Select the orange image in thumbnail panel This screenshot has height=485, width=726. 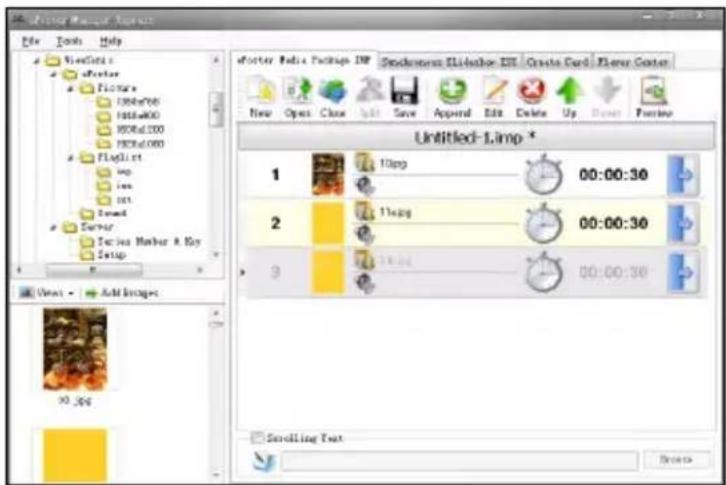coord(75,456)
